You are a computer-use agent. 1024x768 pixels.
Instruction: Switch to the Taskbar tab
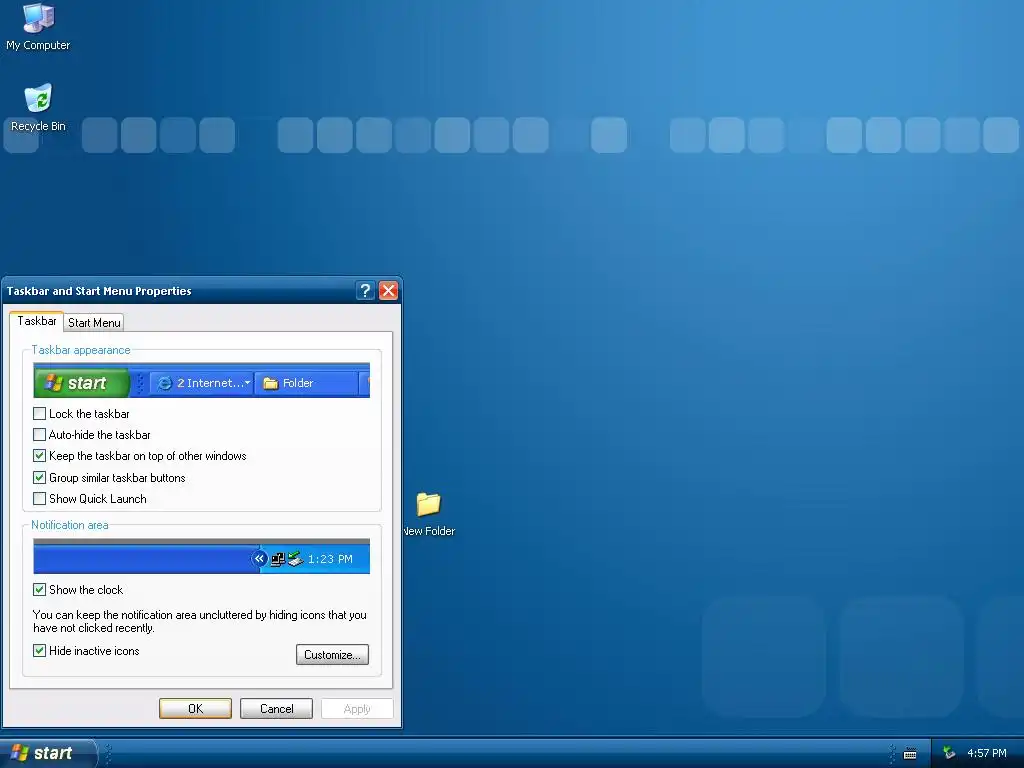[37, 321]
